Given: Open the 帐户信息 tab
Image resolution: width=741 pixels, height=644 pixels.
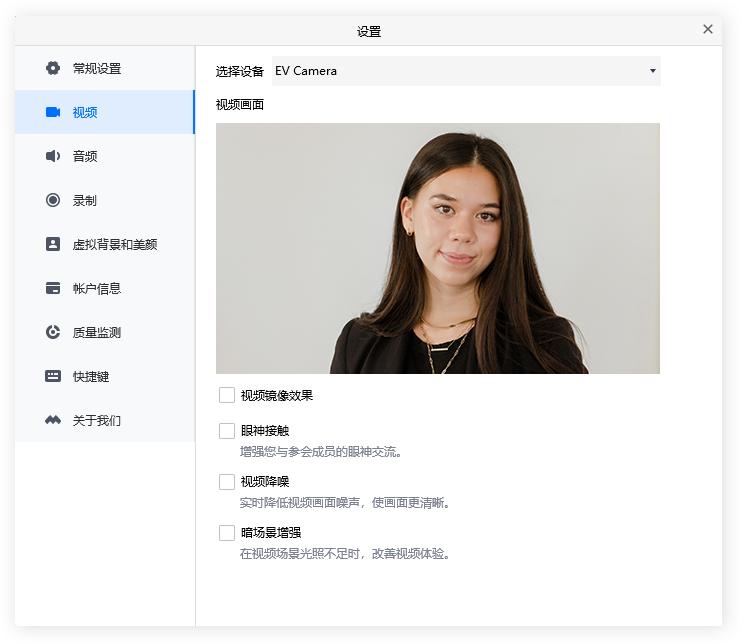Looking at the screenshot, I should click(105, 288).
